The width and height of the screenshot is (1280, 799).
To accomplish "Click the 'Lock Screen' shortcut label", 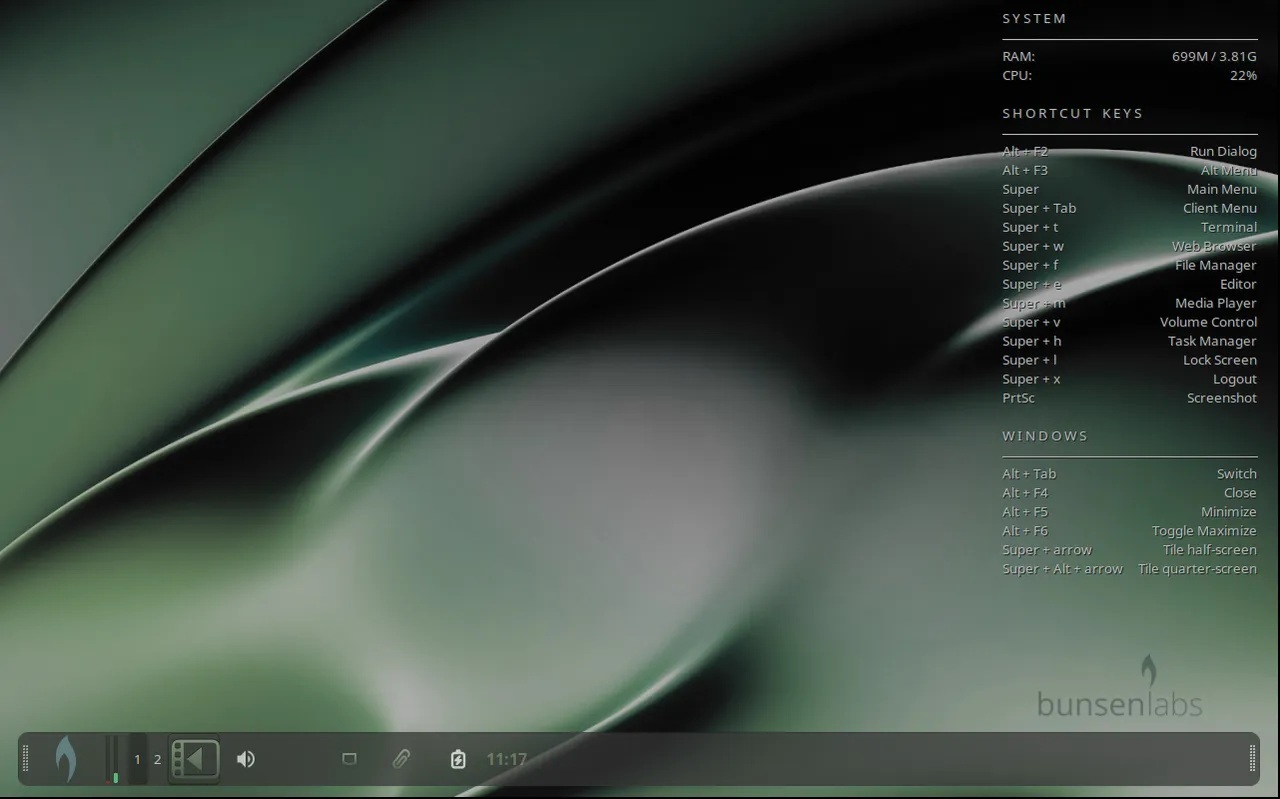I will 1220,361.
